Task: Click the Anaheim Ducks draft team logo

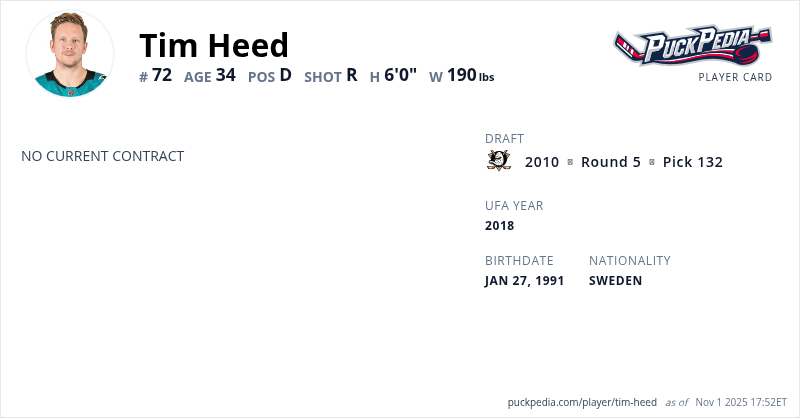Action: [498, 161]
